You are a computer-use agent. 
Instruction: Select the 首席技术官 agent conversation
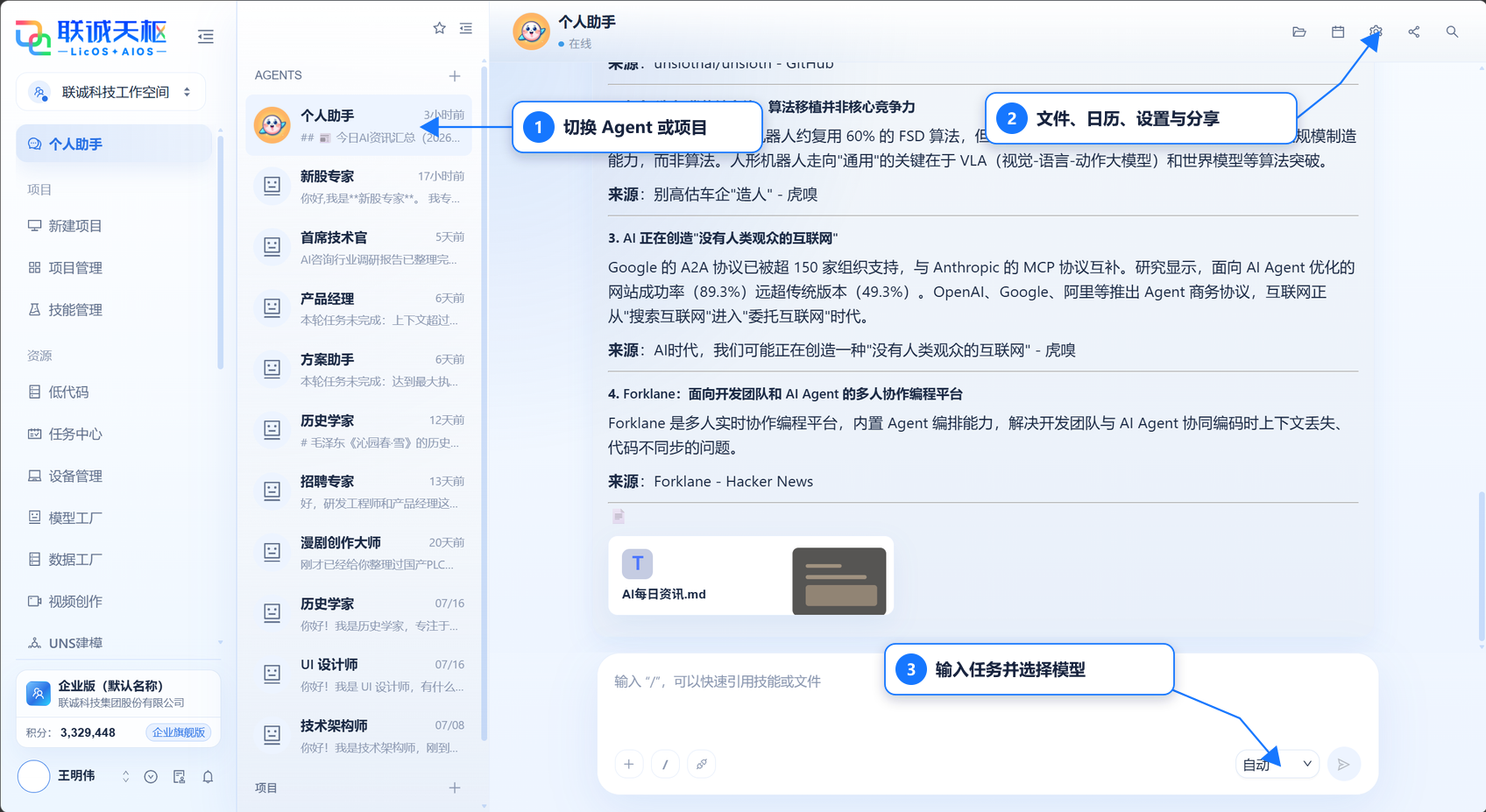click(x=358, y=248)
